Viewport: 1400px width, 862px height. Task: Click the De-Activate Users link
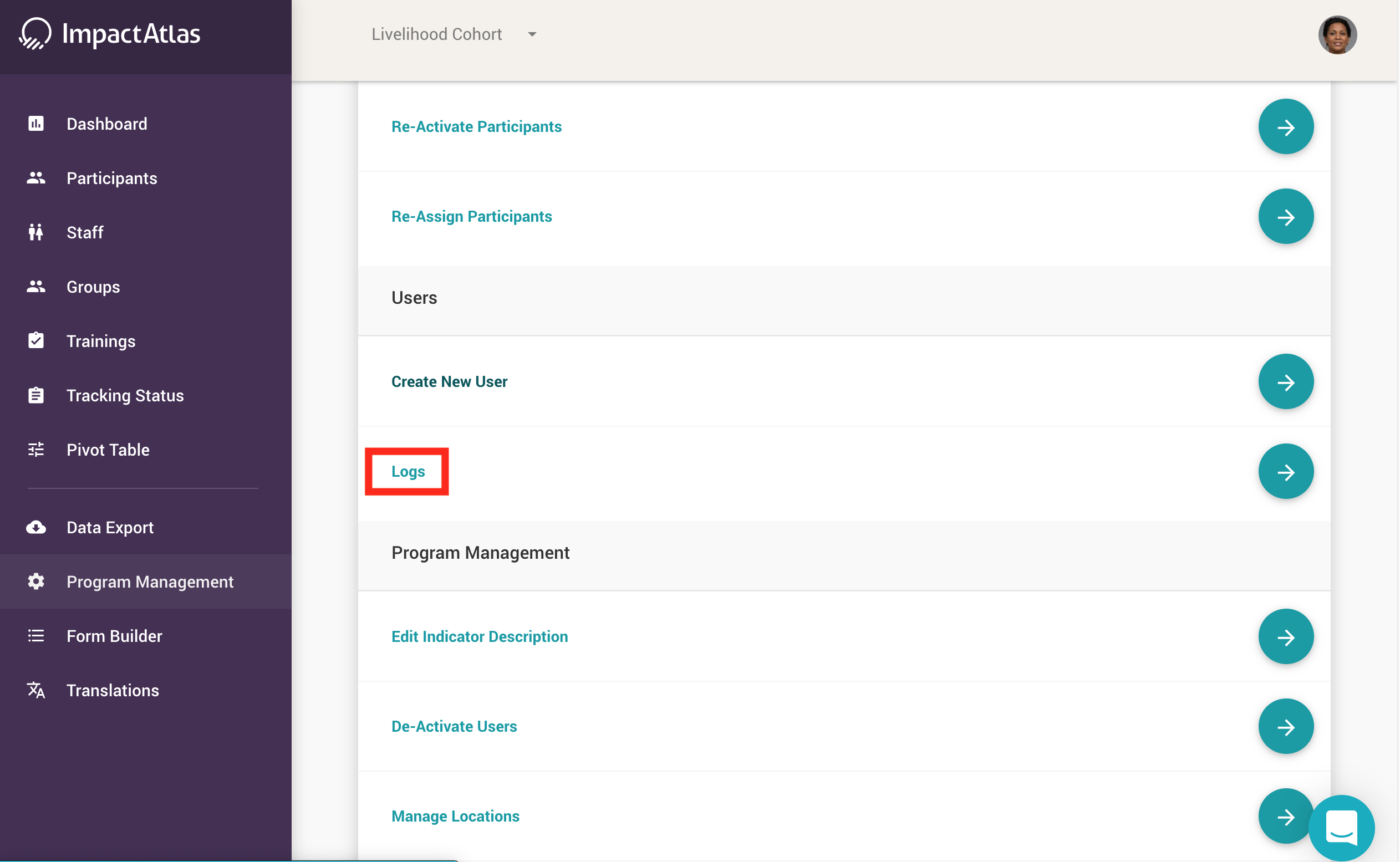point(454,726)
